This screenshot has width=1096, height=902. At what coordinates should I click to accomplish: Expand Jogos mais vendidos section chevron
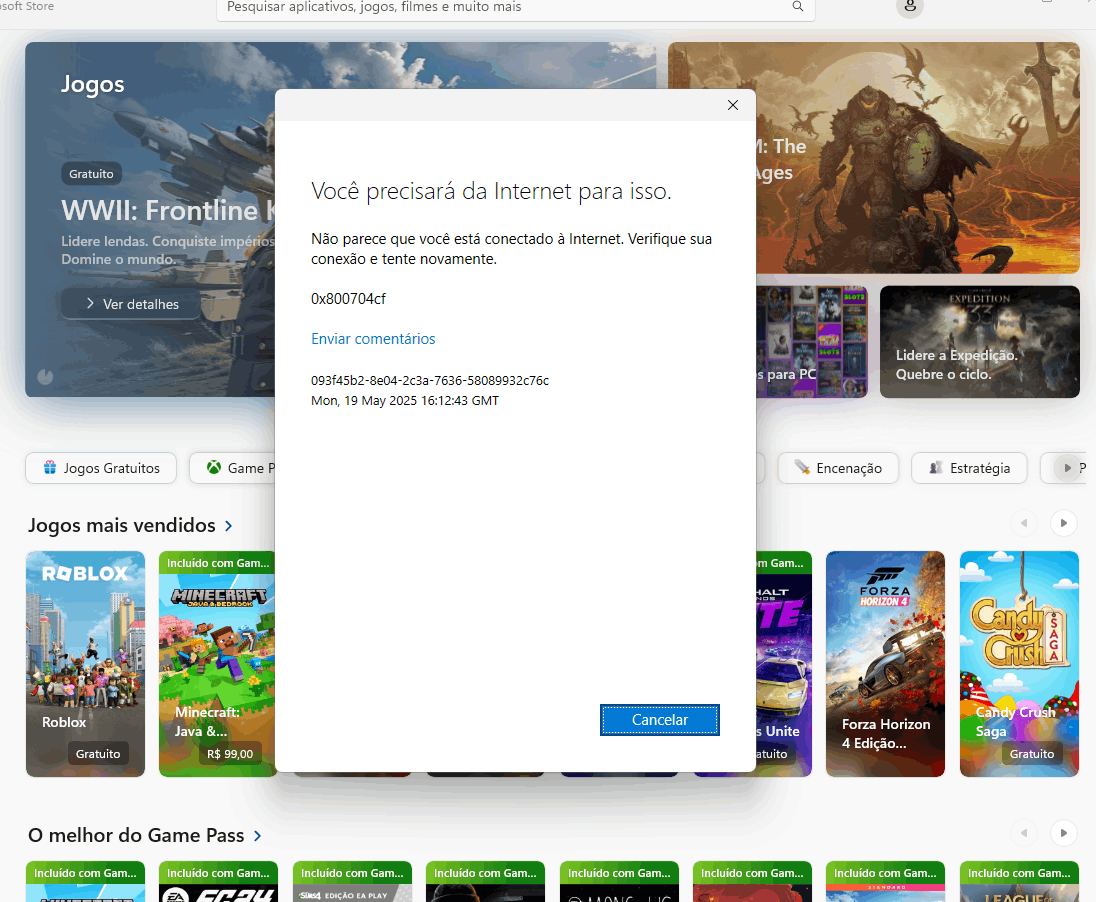point(229,526)
